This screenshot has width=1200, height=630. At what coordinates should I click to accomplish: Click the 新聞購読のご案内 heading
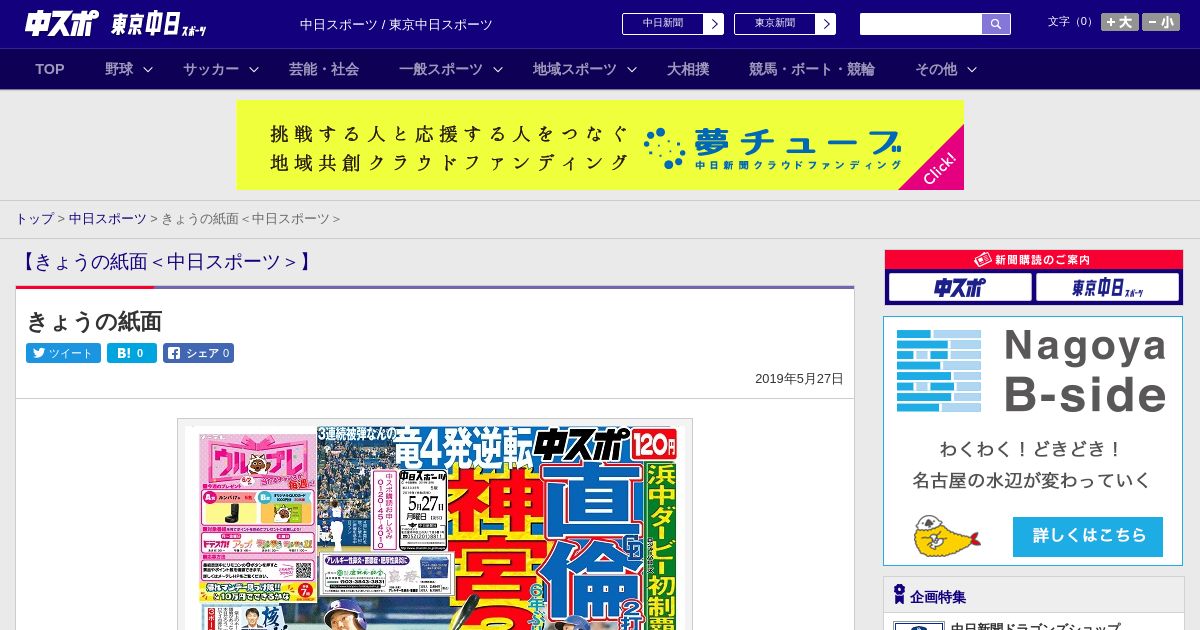coord(1033,259)
